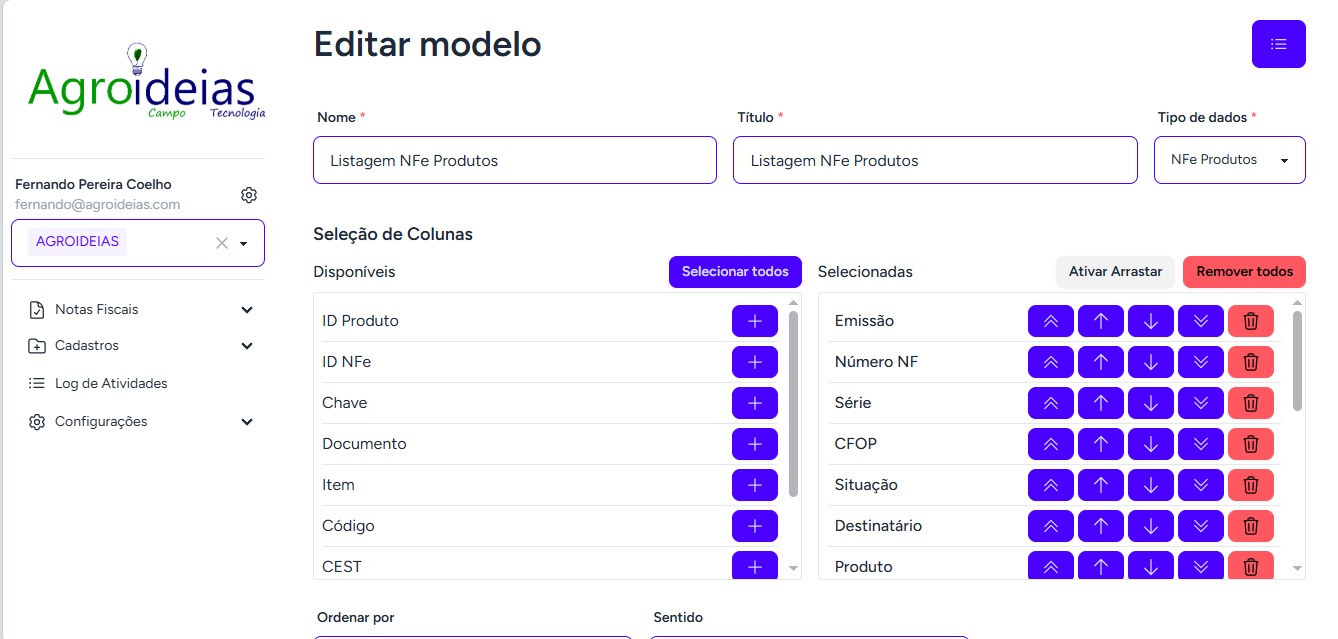Click the user settings gear icon
This screenshot has width=1338, height=639.
pos(249,195)
